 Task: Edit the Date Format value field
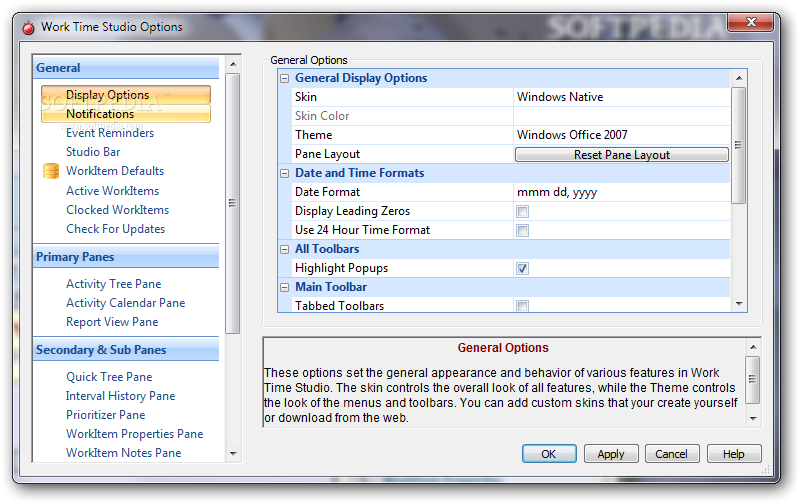coord(622,192)
